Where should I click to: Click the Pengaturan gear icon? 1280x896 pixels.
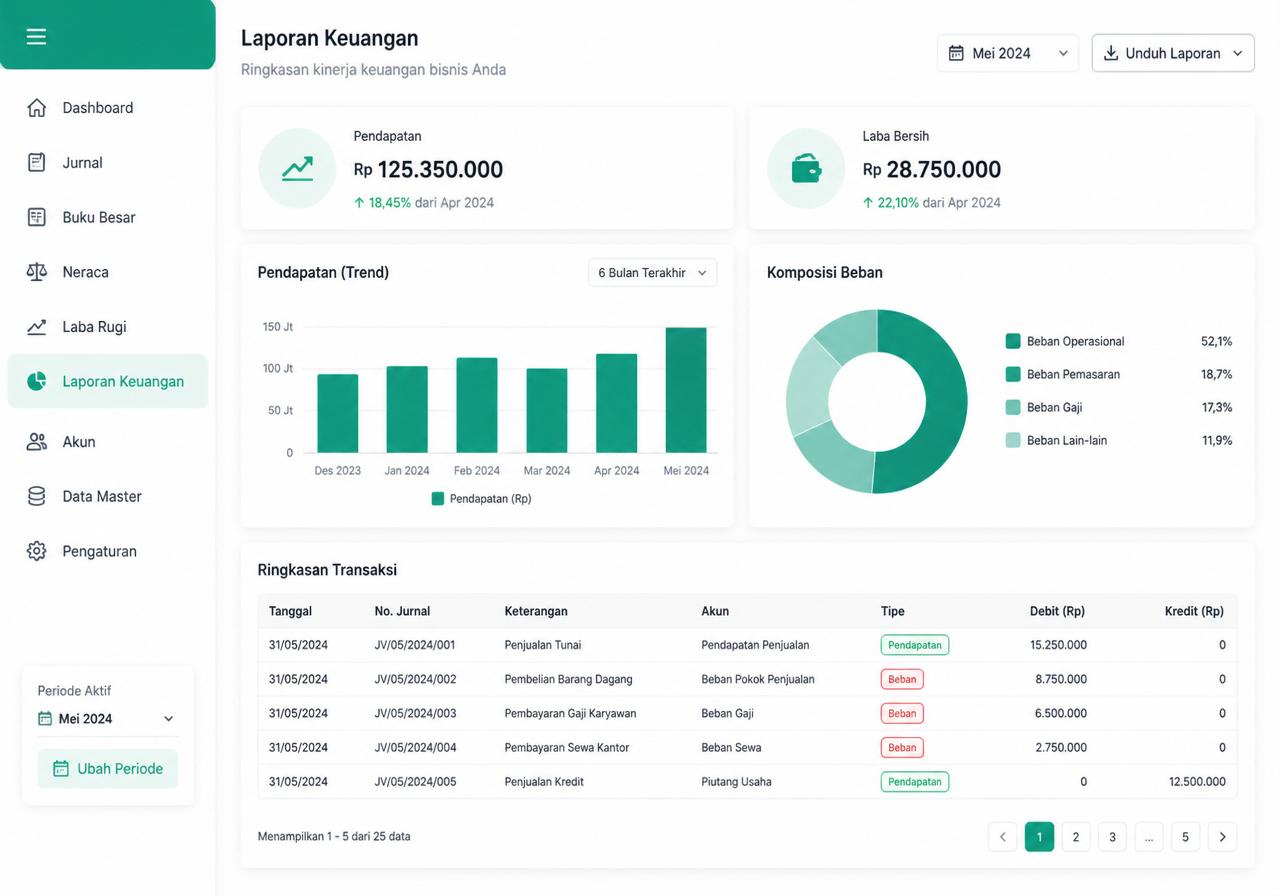coord(37,551)
